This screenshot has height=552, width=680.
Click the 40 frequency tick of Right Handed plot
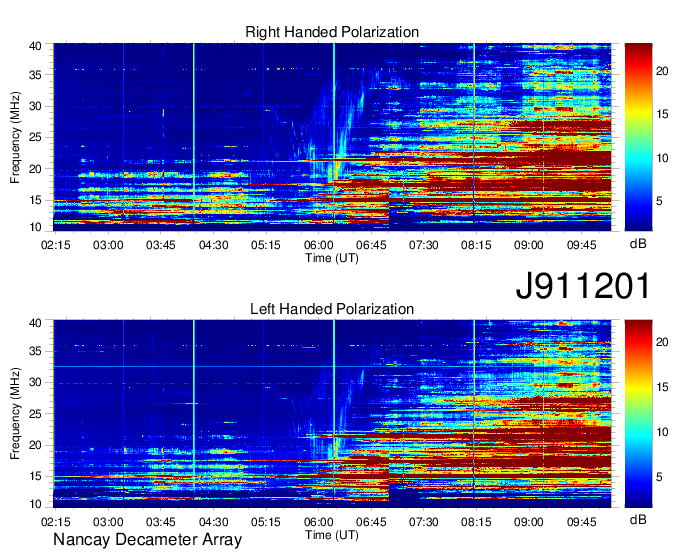click(x=35, y=46)
